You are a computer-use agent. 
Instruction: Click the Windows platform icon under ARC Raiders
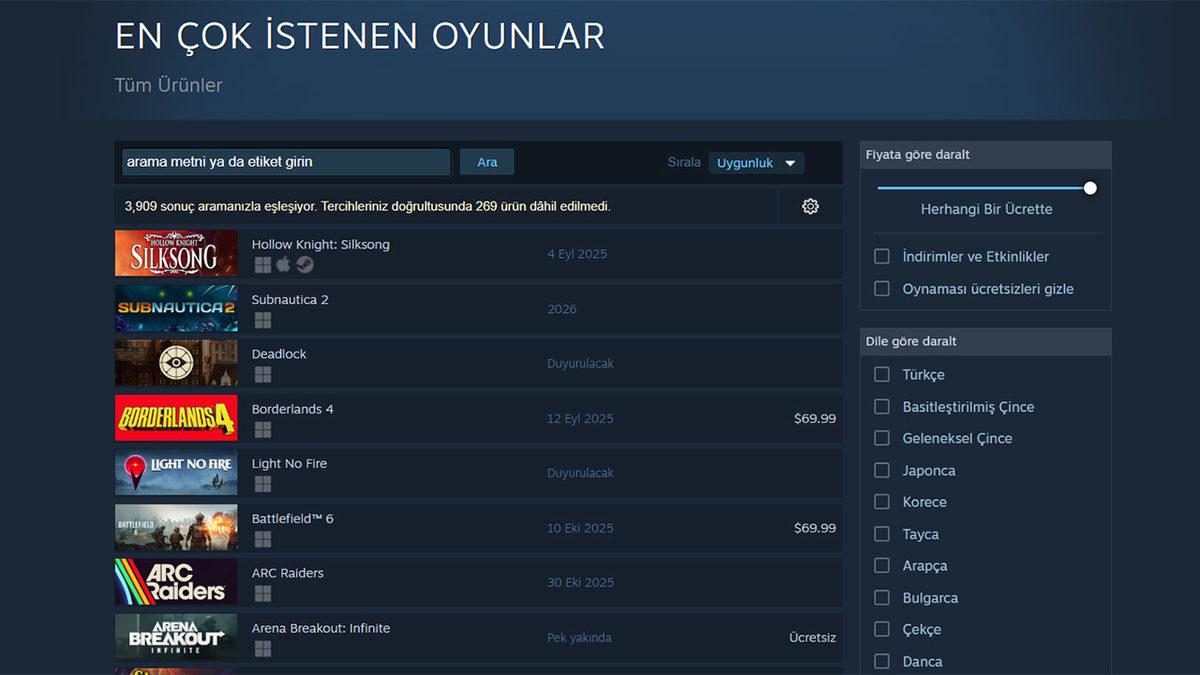point(262,593)
